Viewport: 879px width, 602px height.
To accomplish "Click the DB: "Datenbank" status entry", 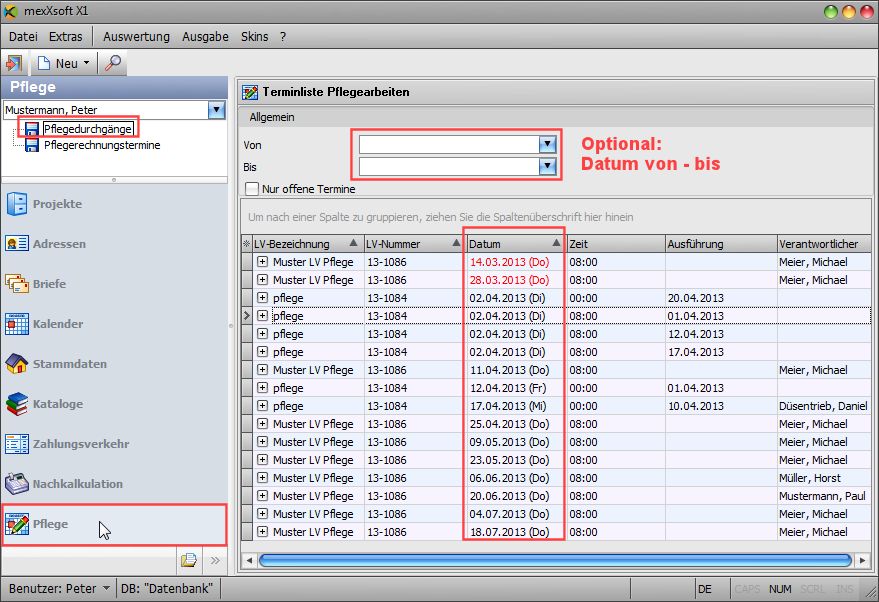I will [x=167, y=589].
